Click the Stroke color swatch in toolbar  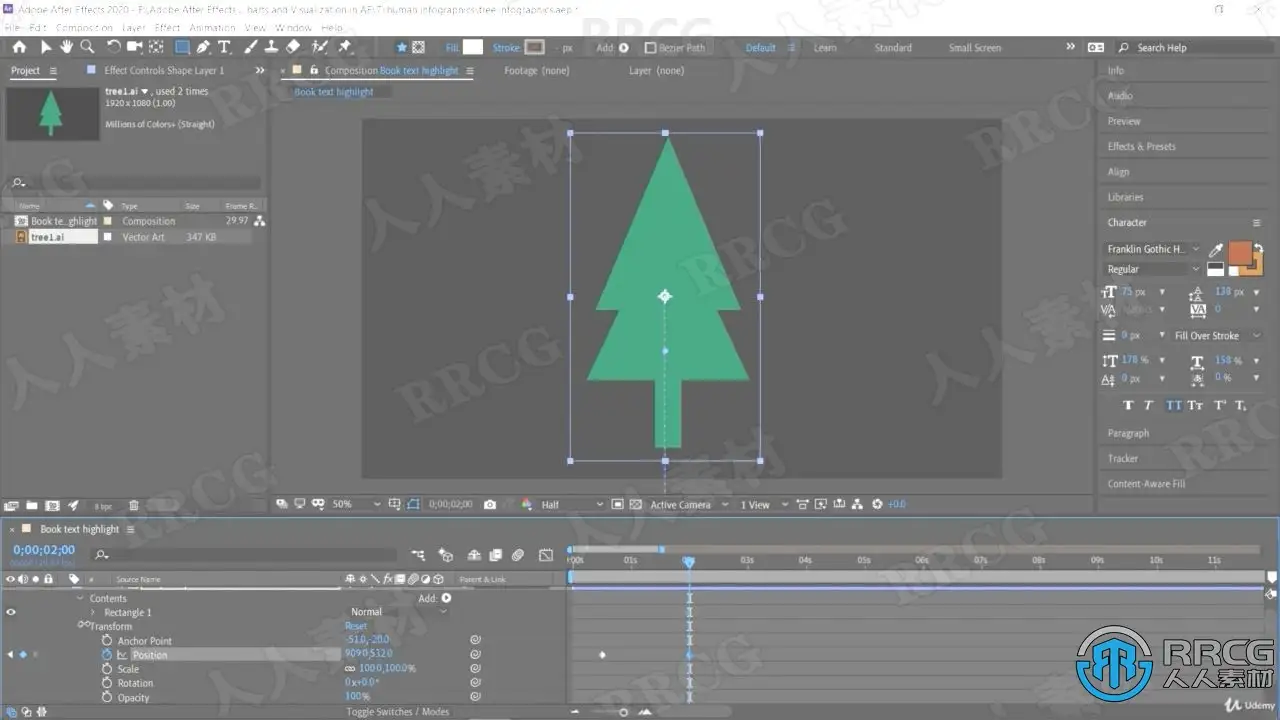coord(535,47)
